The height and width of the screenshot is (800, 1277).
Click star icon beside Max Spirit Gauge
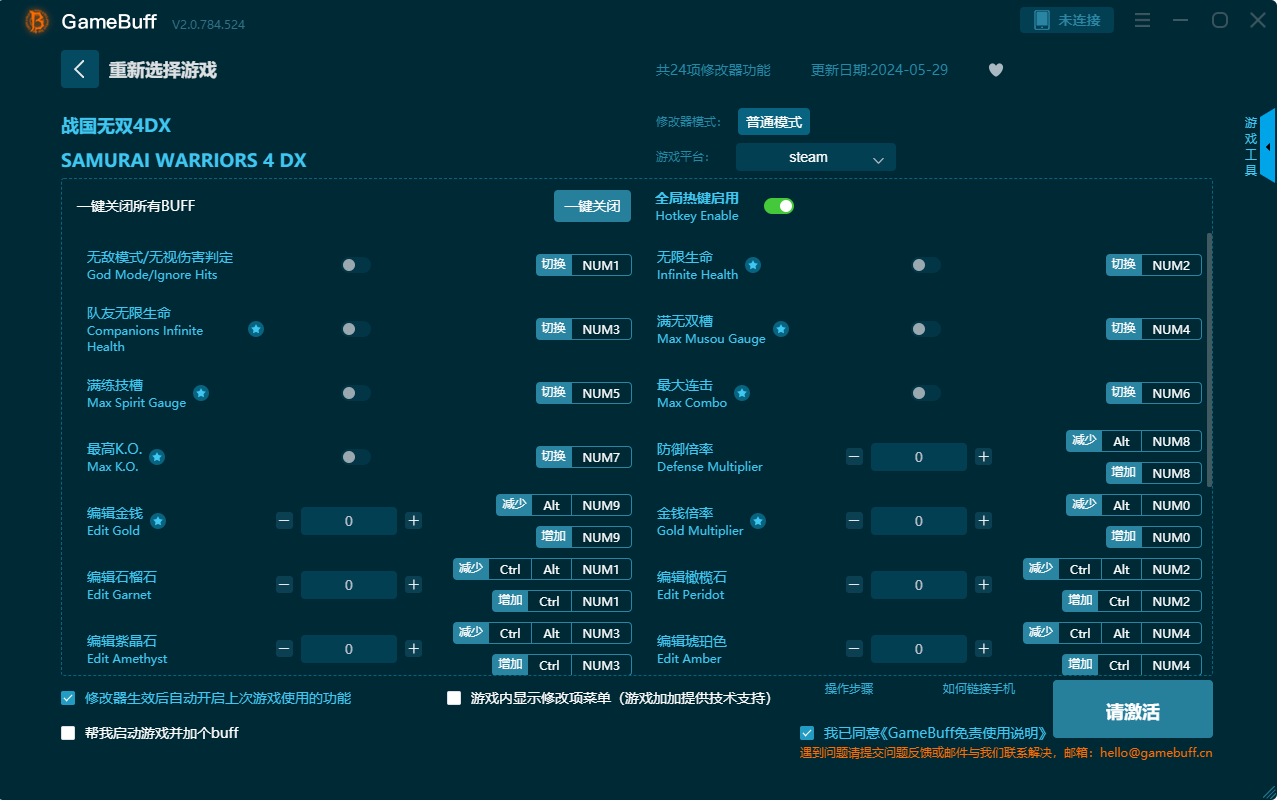pyautogui.click(x=201, y=393)
